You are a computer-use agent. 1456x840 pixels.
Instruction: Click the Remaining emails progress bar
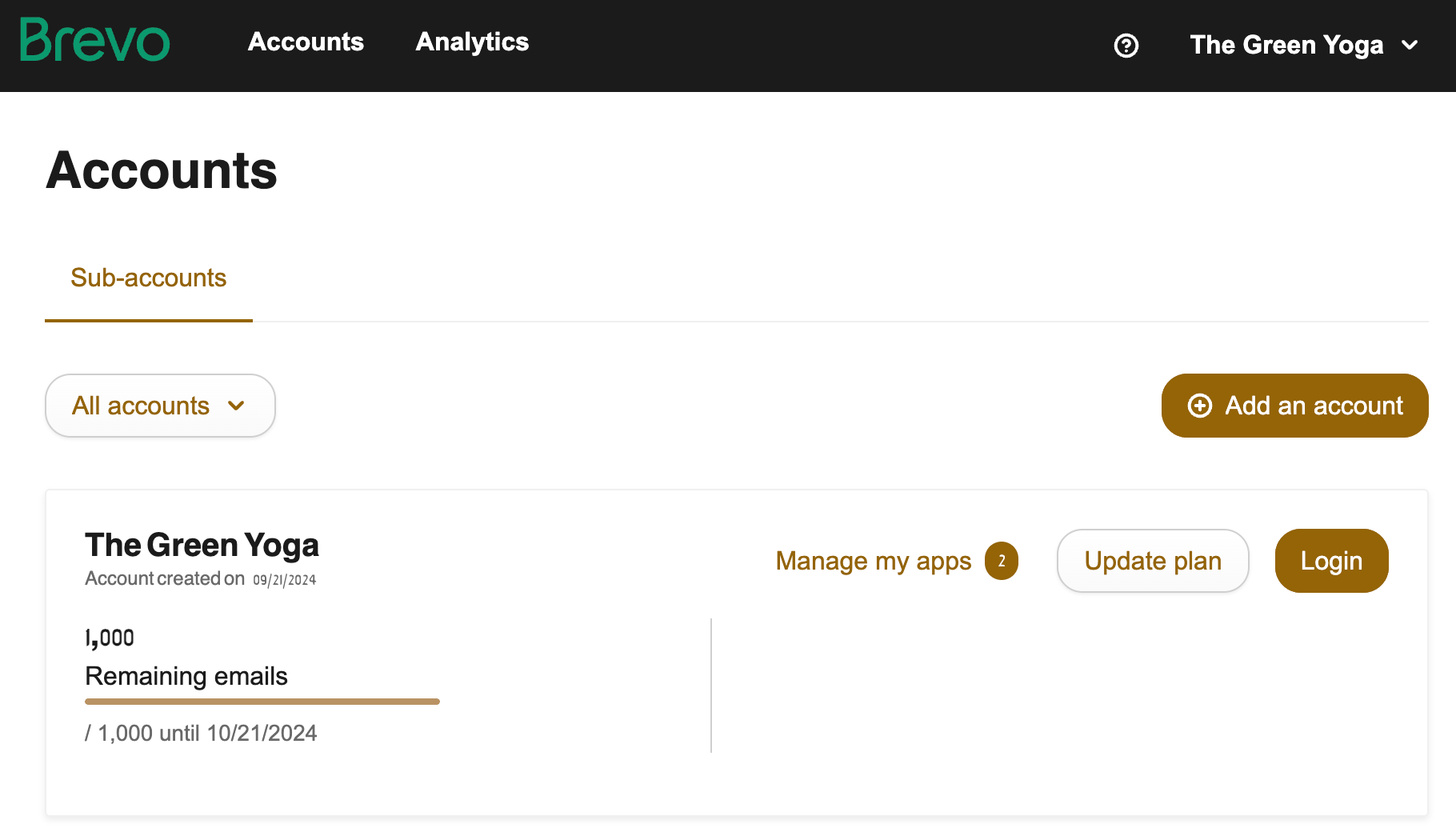[x=262, y=702]
